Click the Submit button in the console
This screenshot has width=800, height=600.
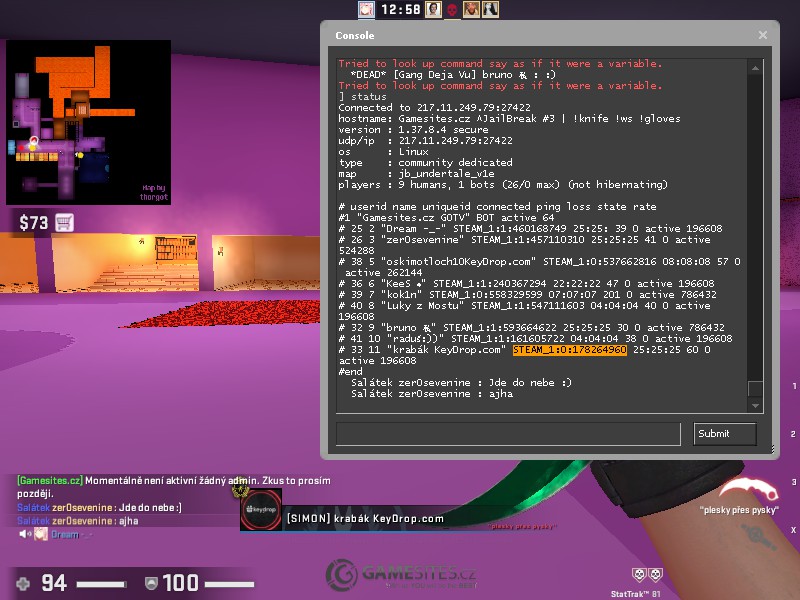[725, 433]
